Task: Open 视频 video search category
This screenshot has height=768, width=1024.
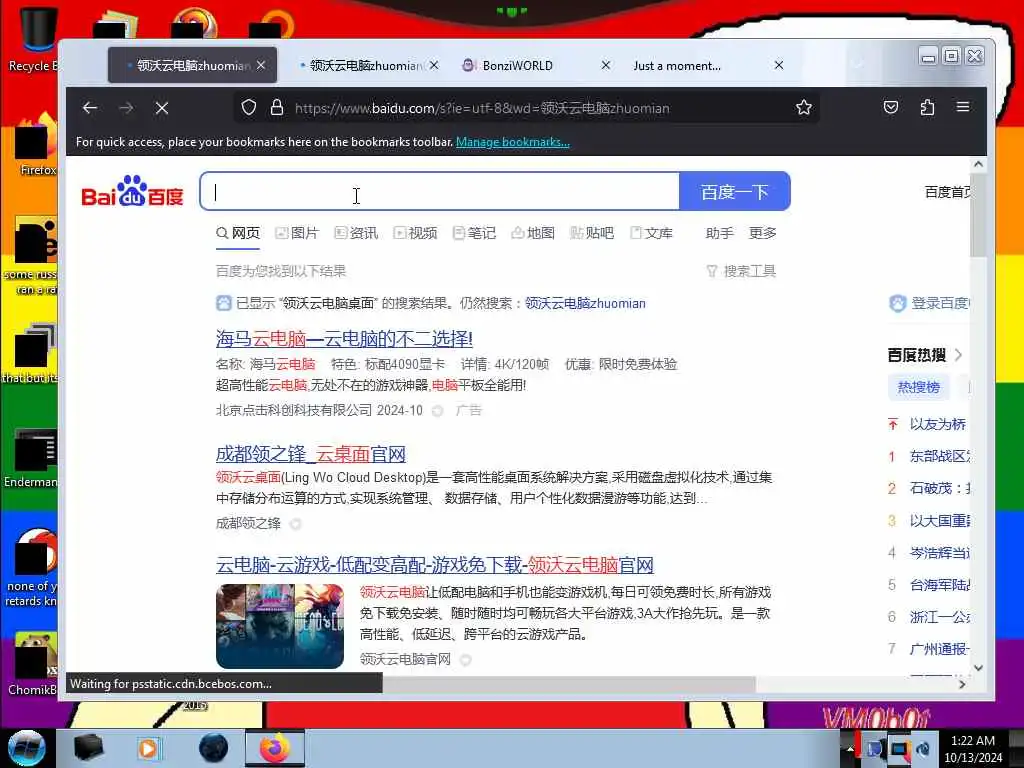Action: [415, 233]
